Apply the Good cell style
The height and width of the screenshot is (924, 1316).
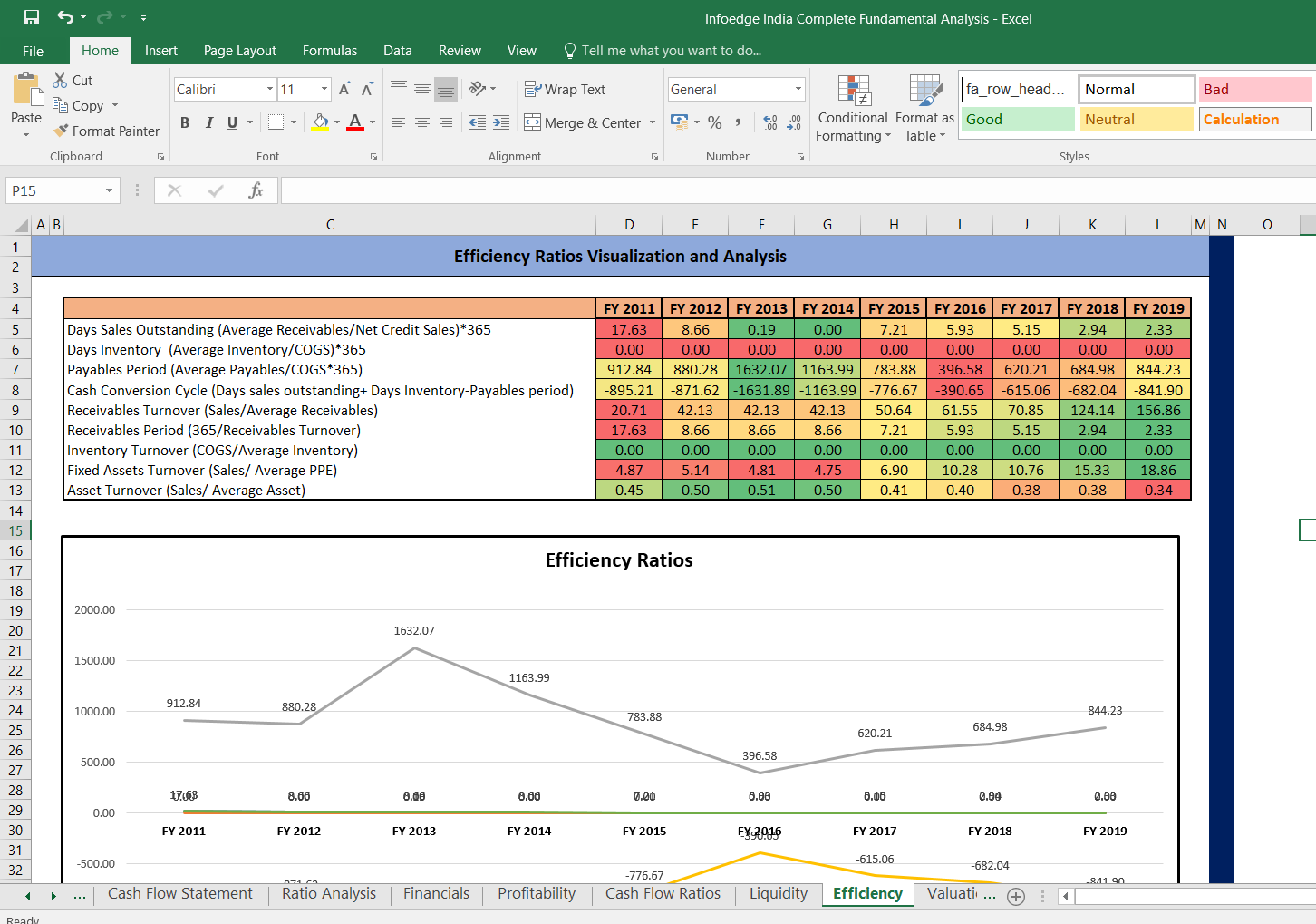(1018, 119)
